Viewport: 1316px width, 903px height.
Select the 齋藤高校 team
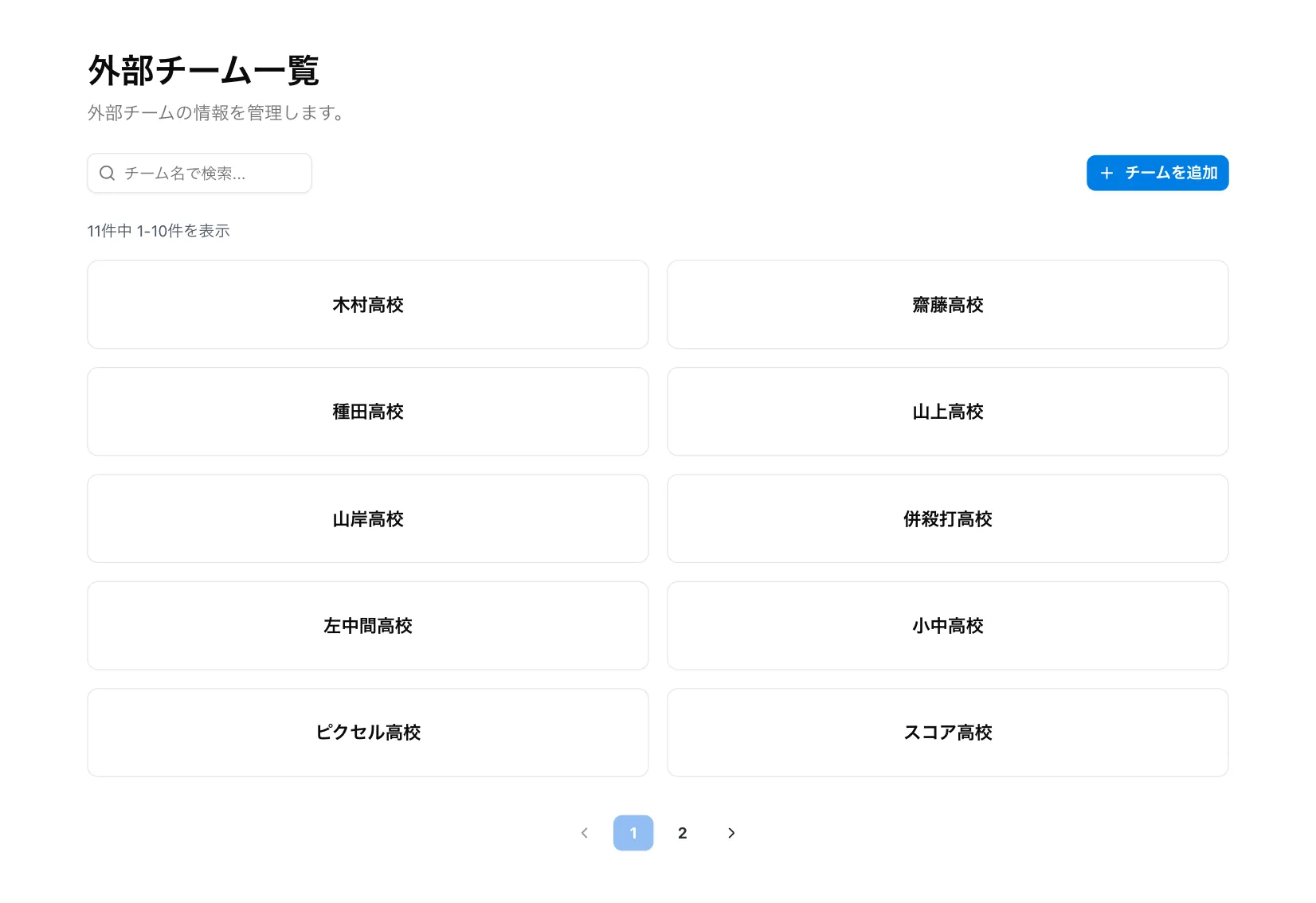pyautogui.click(x=947, y=304)
